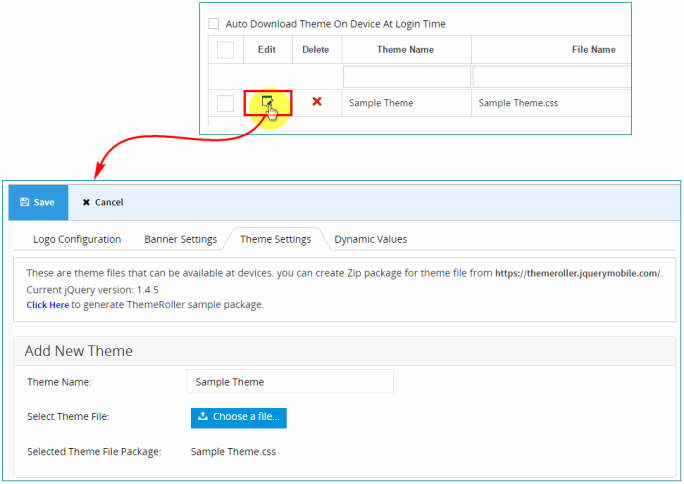684x484 pixels.
Task: Open the themeroller.jquerymobile.com link
Action: 578,273
